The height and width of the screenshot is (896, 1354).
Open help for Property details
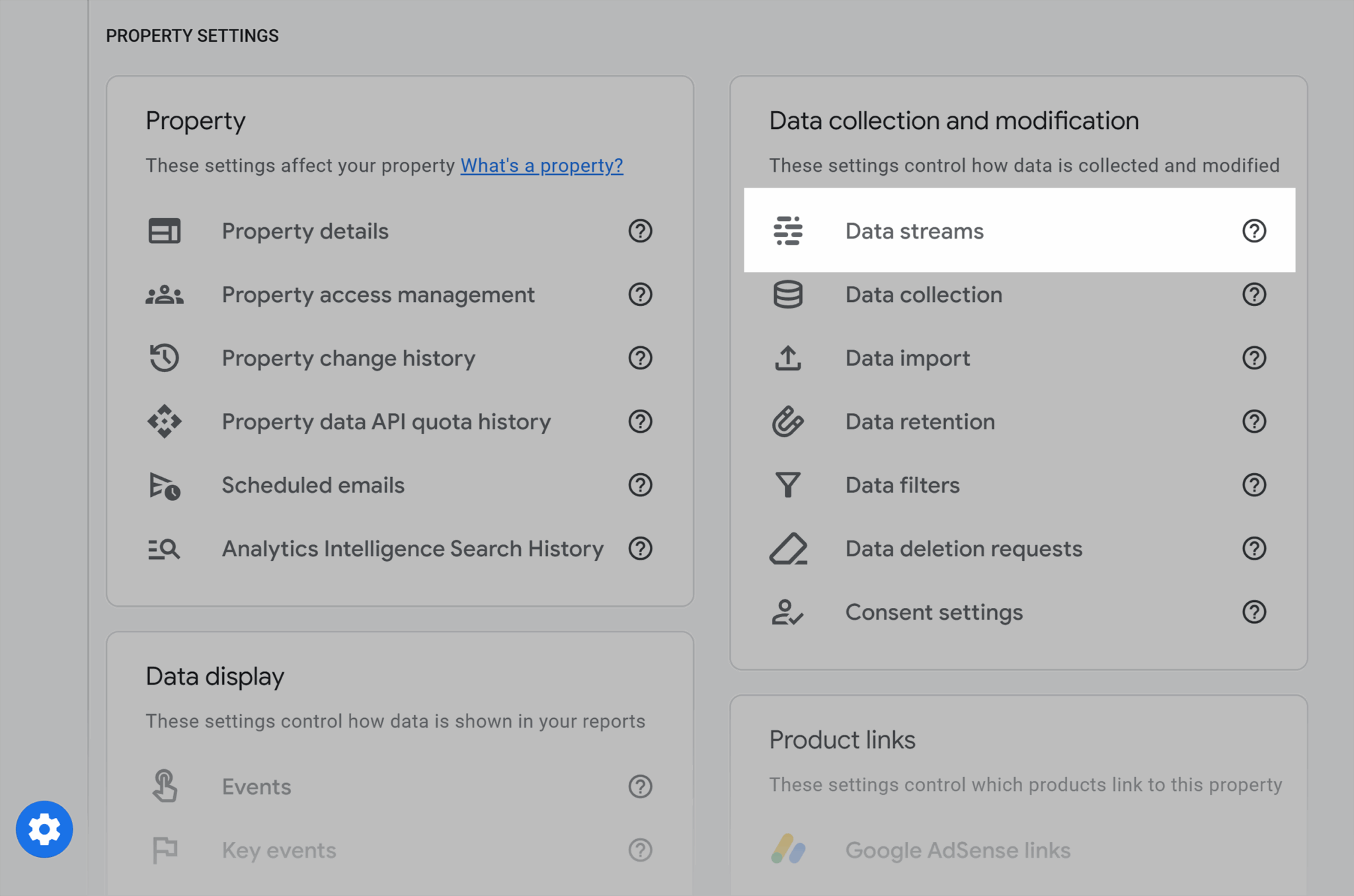(x=640, y=231)
